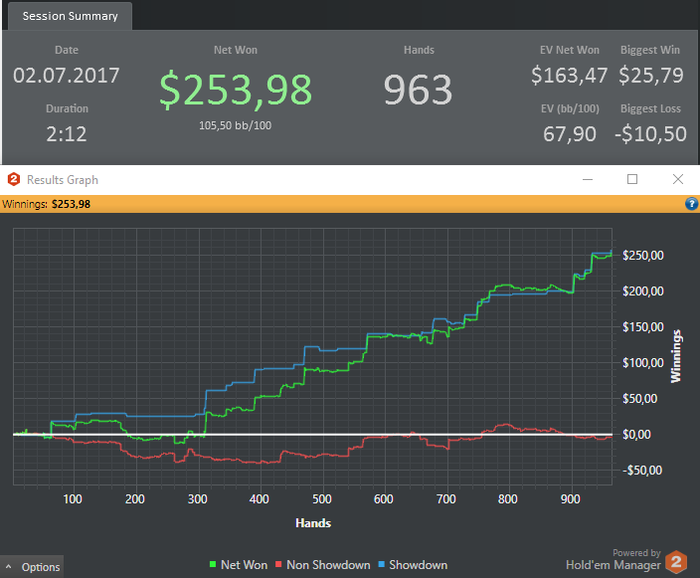
Task: Toggle the Showdown legend swatch
Action: (381, 565)
